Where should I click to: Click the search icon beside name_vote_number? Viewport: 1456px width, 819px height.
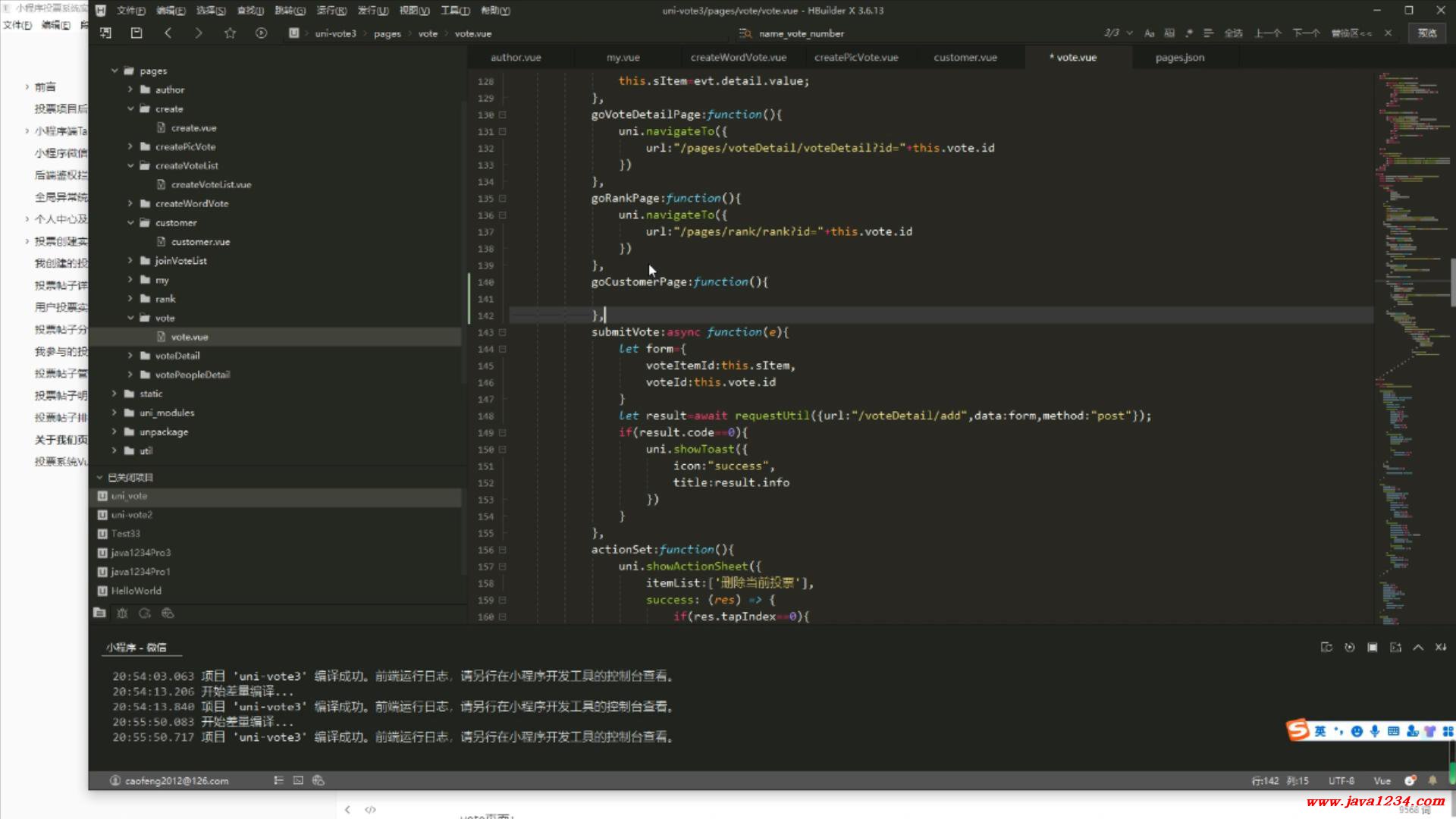coord(745,33)
